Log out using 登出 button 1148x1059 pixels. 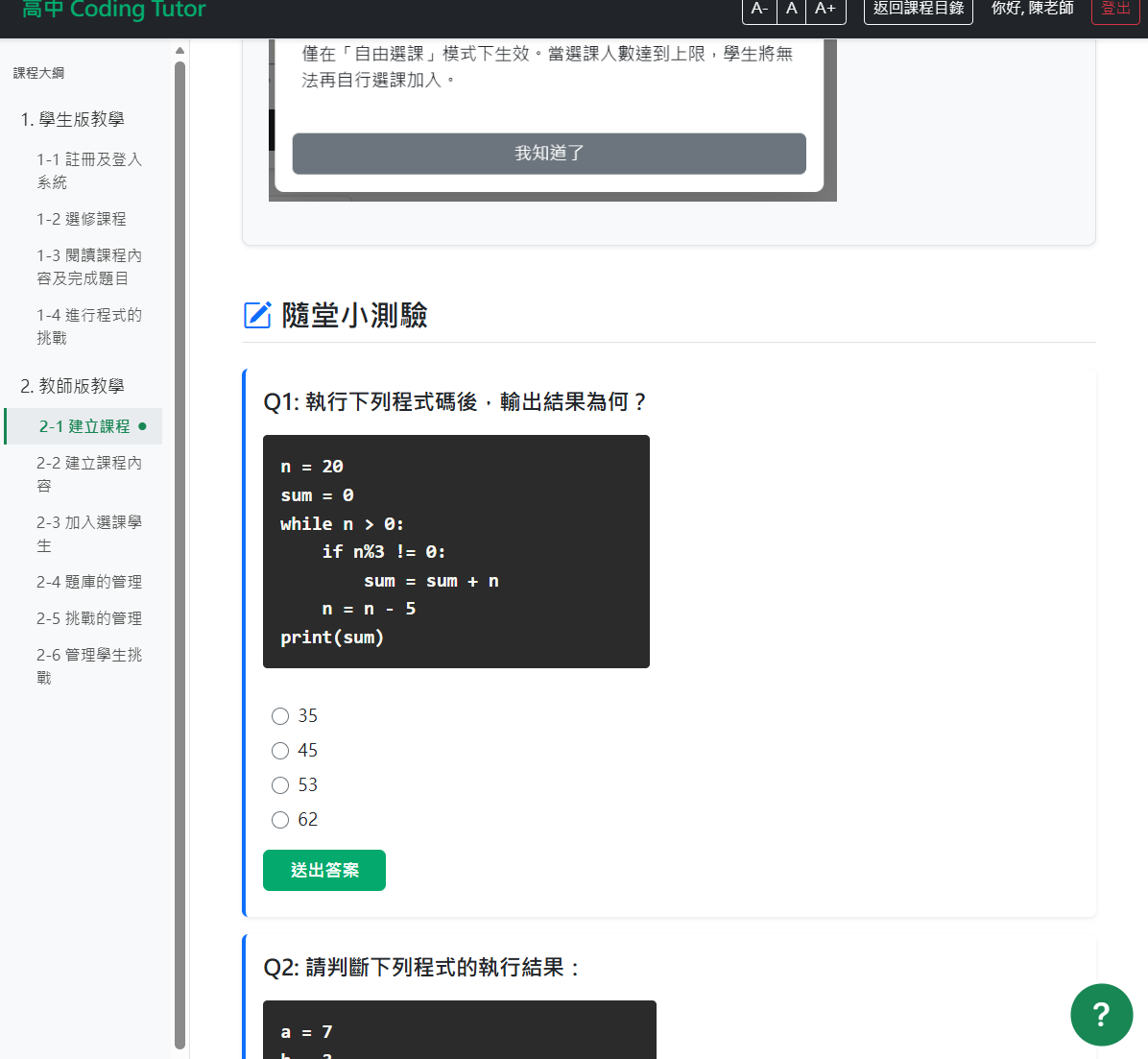[1114, 10]
